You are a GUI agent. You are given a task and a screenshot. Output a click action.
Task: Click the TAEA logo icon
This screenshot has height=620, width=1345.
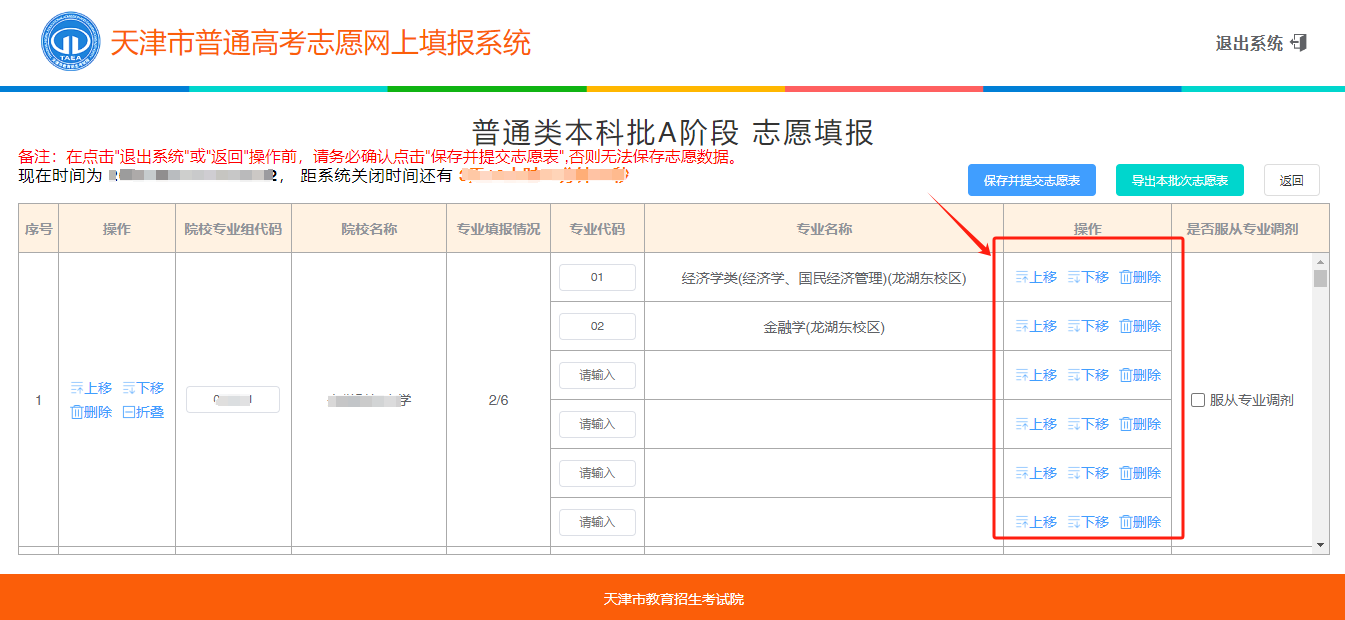pos(71,42)
